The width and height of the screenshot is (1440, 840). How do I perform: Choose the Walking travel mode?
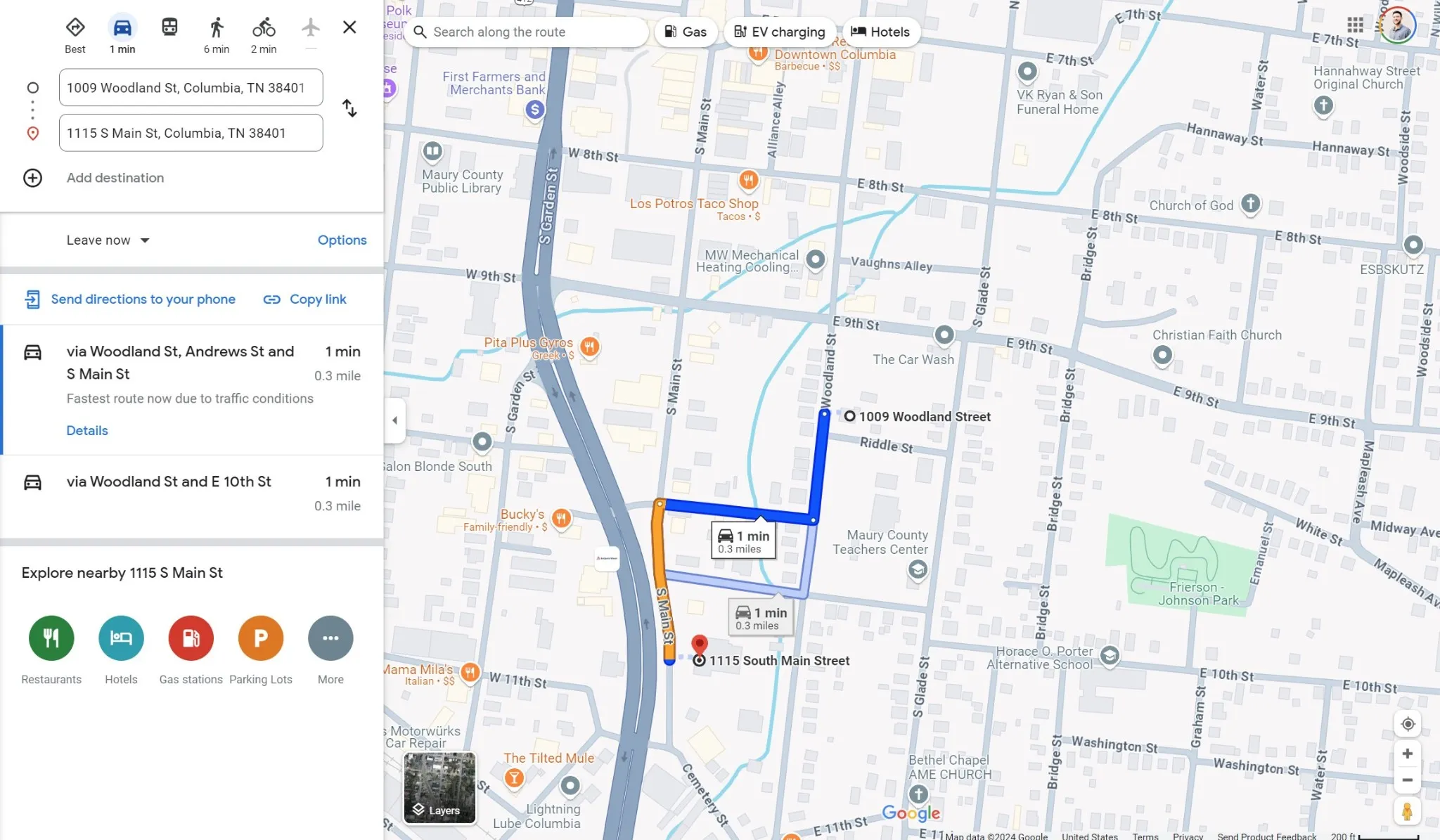(217, 28)
